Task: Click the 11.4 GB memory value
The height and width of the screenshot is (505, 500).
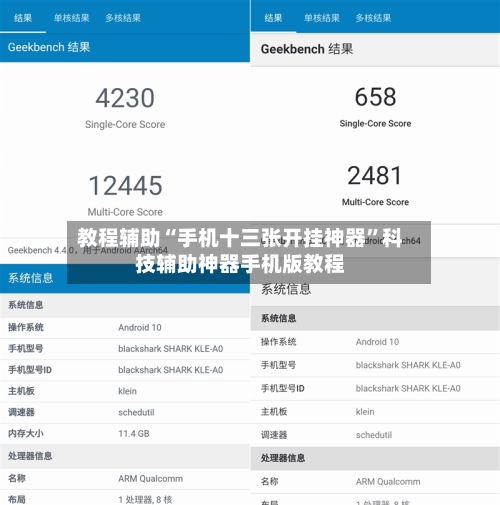Action: pyautogui.click(x=134, y=433)
